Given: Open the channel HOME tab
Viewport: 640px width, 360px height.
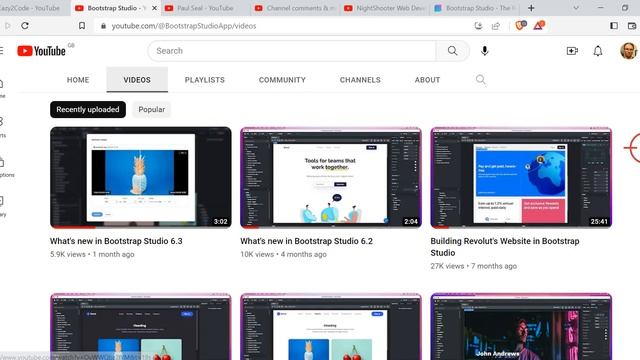Looking at the screenshot, I should 78,80.
